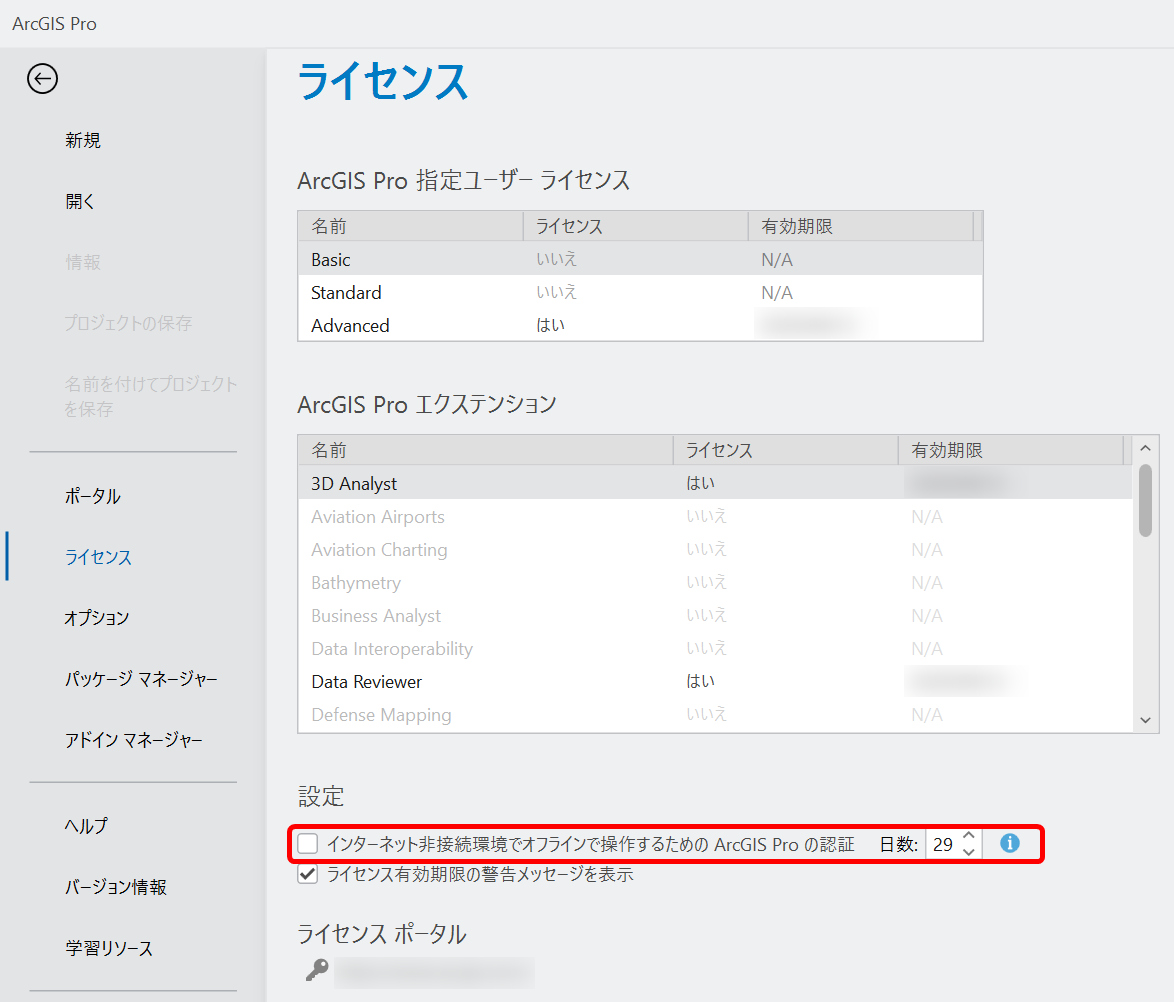Go to the ポータル page
Viewport: 1174px width, 1002px height.
(x=93, y=497)
